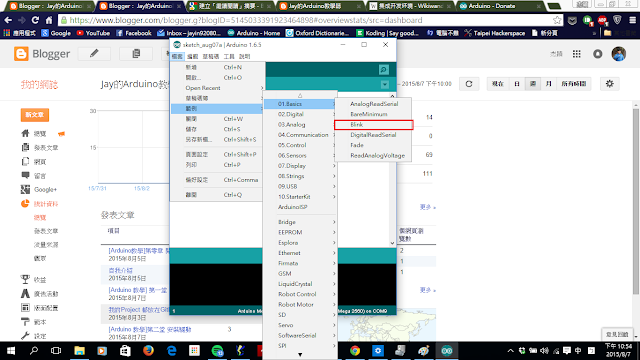Open the Arduino Serial Monitor magnifier icon
This screenshot has width=640, height=360.
(x=383, y=70)
